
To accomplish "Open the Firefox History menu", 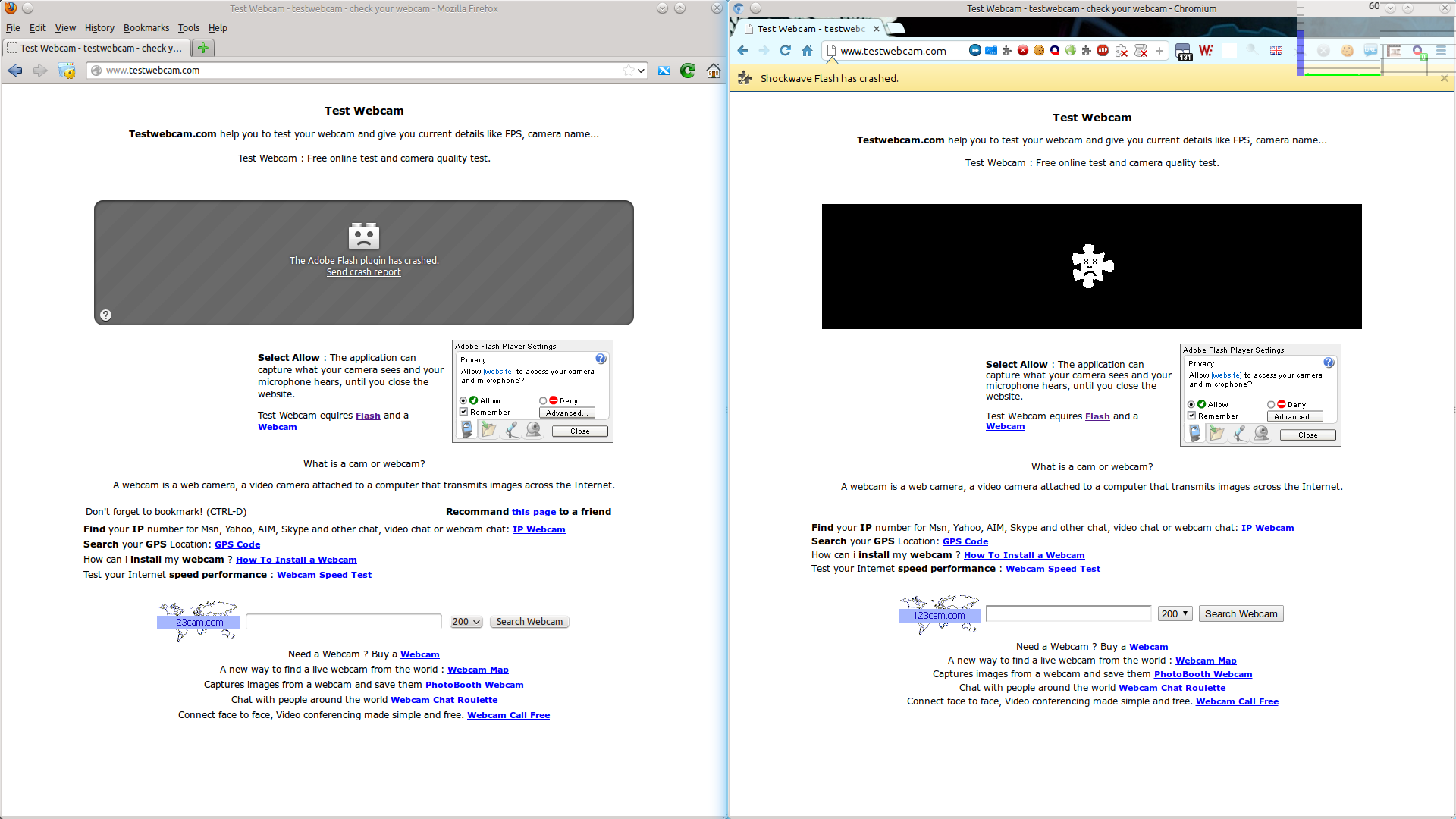I will [99, 28].
